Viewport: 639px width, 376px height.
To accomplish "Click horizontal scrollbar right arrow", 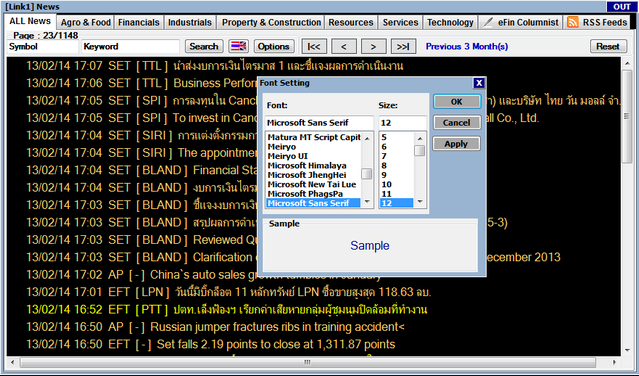I will tap(614, 362).
